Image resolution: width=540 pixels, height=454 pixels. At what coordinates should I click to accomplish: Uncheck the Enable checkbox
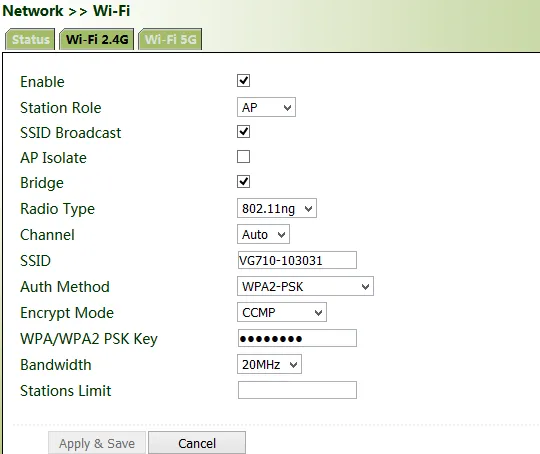pos(243,81)
